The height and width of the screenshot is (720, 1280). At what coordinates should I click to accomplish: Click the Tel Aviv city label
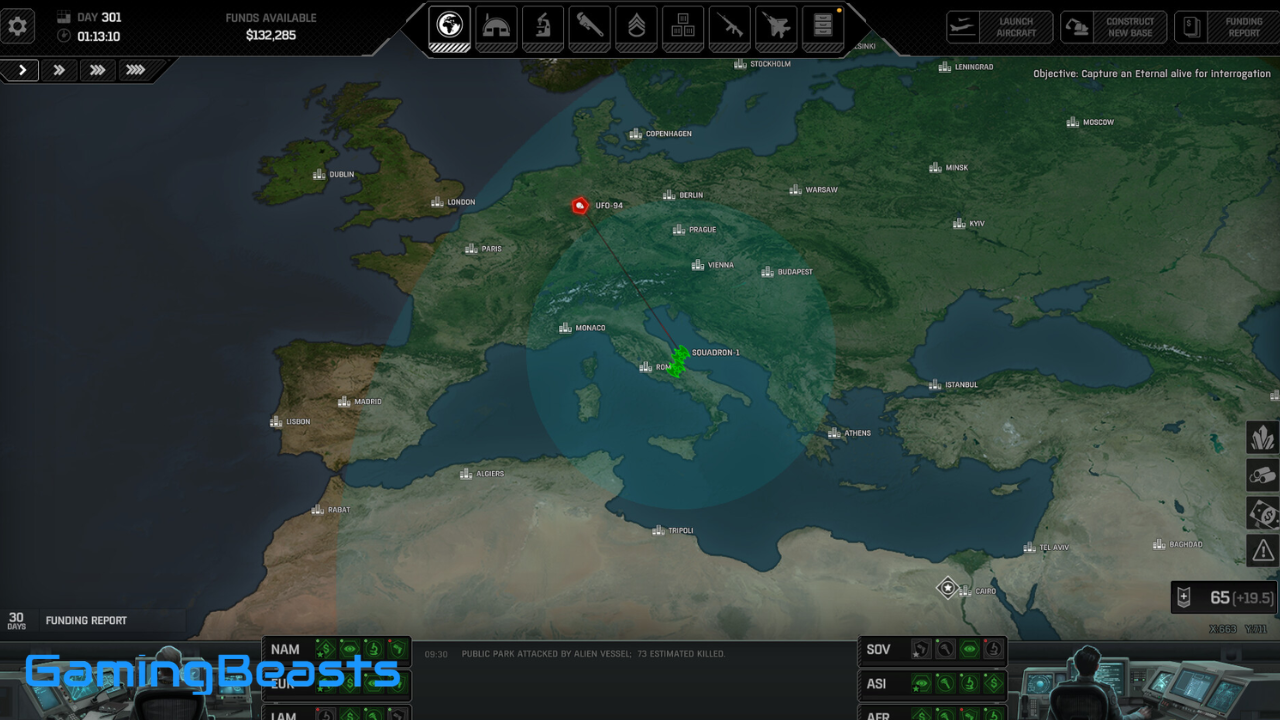coord(1054,548)
